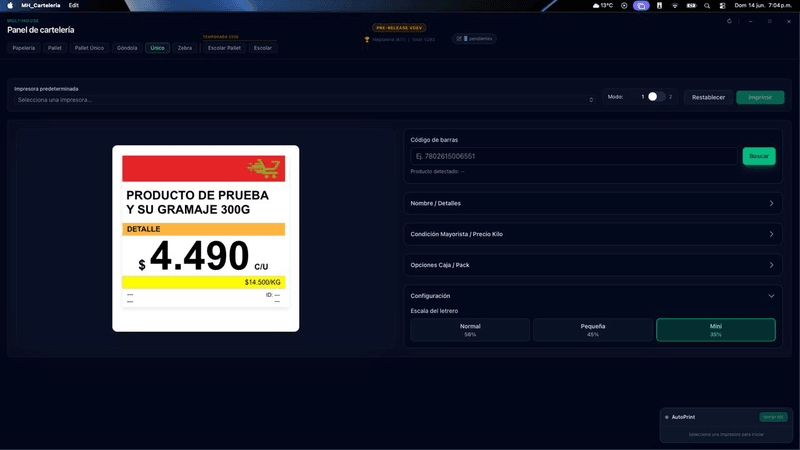Viewport: 800px width, 450px height.
Task: Click the refresh icon in the window header
Action: (729, 21)
